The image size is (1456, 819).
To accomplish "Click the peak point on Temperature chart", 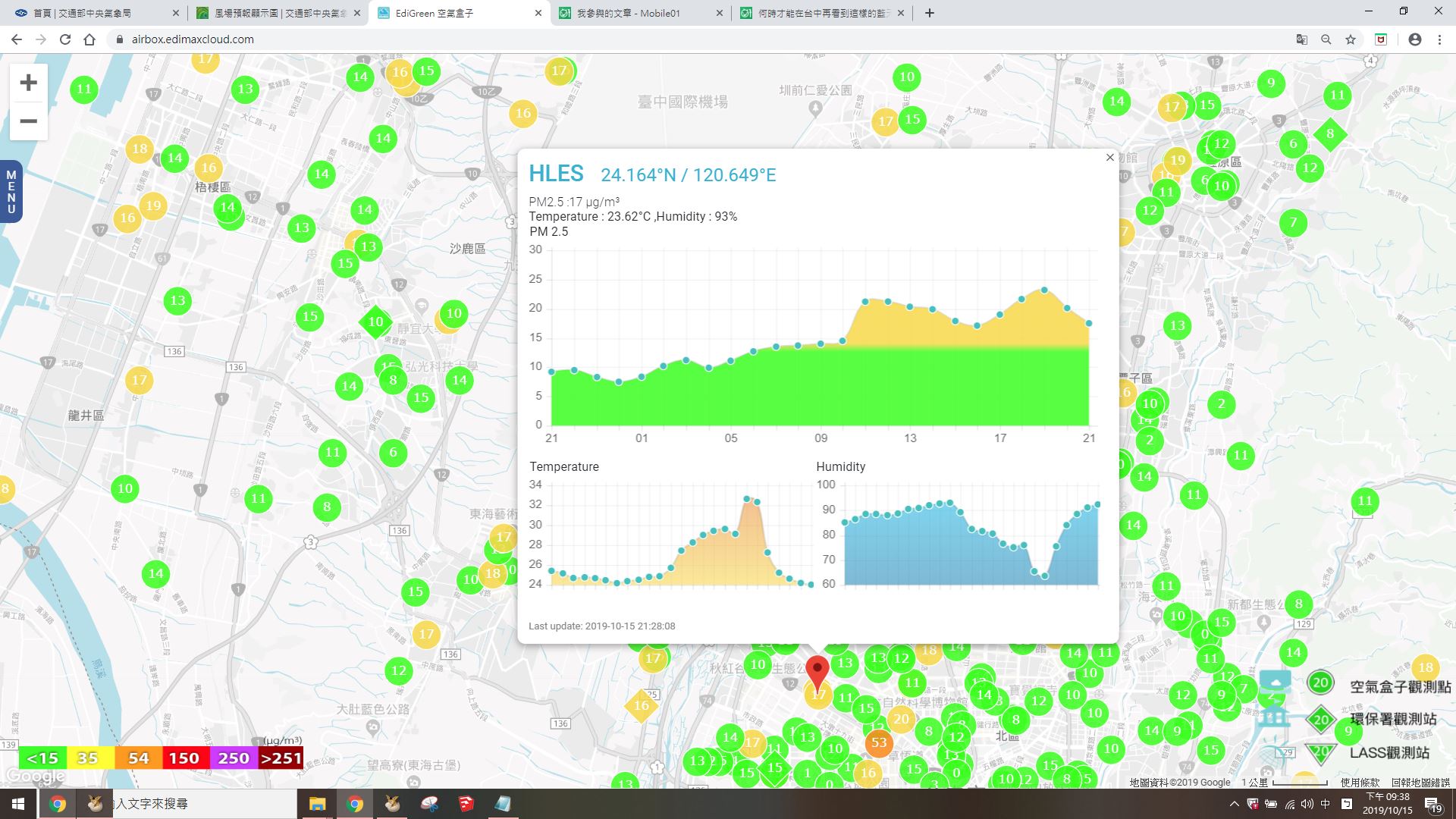I will pos(747,499).
